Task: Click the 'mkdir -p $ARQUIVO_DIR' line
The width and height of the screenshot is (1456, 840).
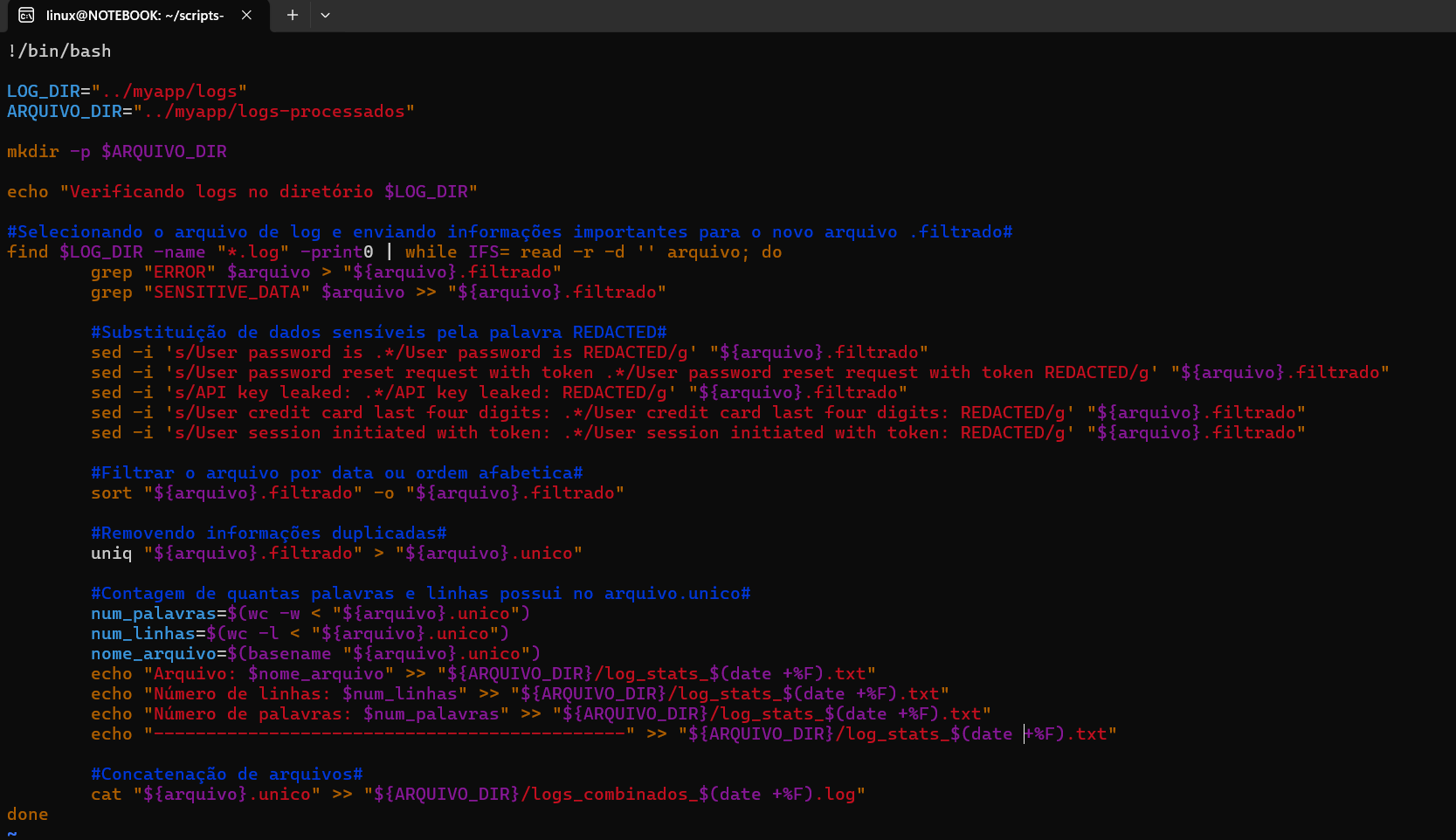Action: pos(117,151)
